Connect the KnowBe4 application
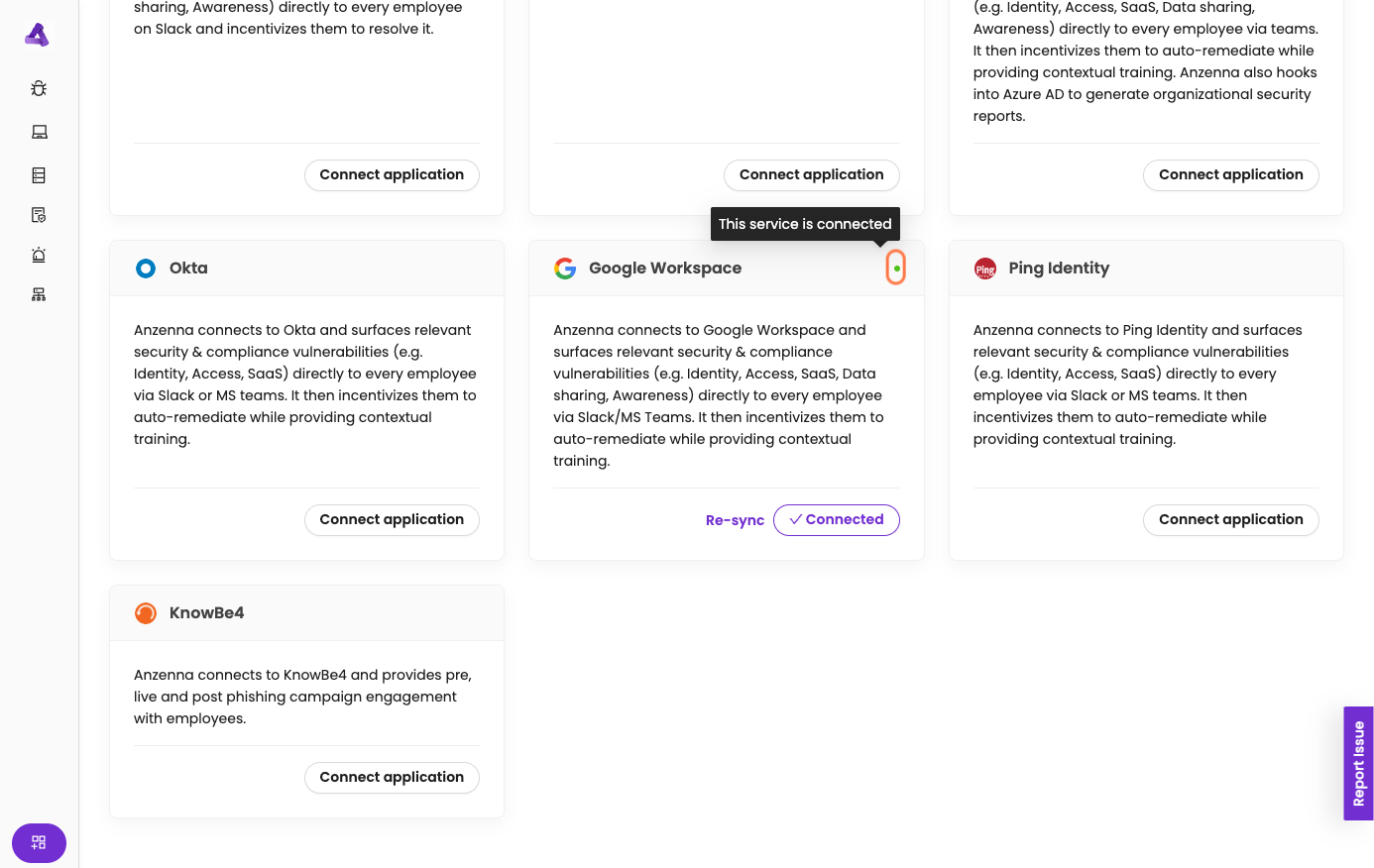 coord(392,778)
